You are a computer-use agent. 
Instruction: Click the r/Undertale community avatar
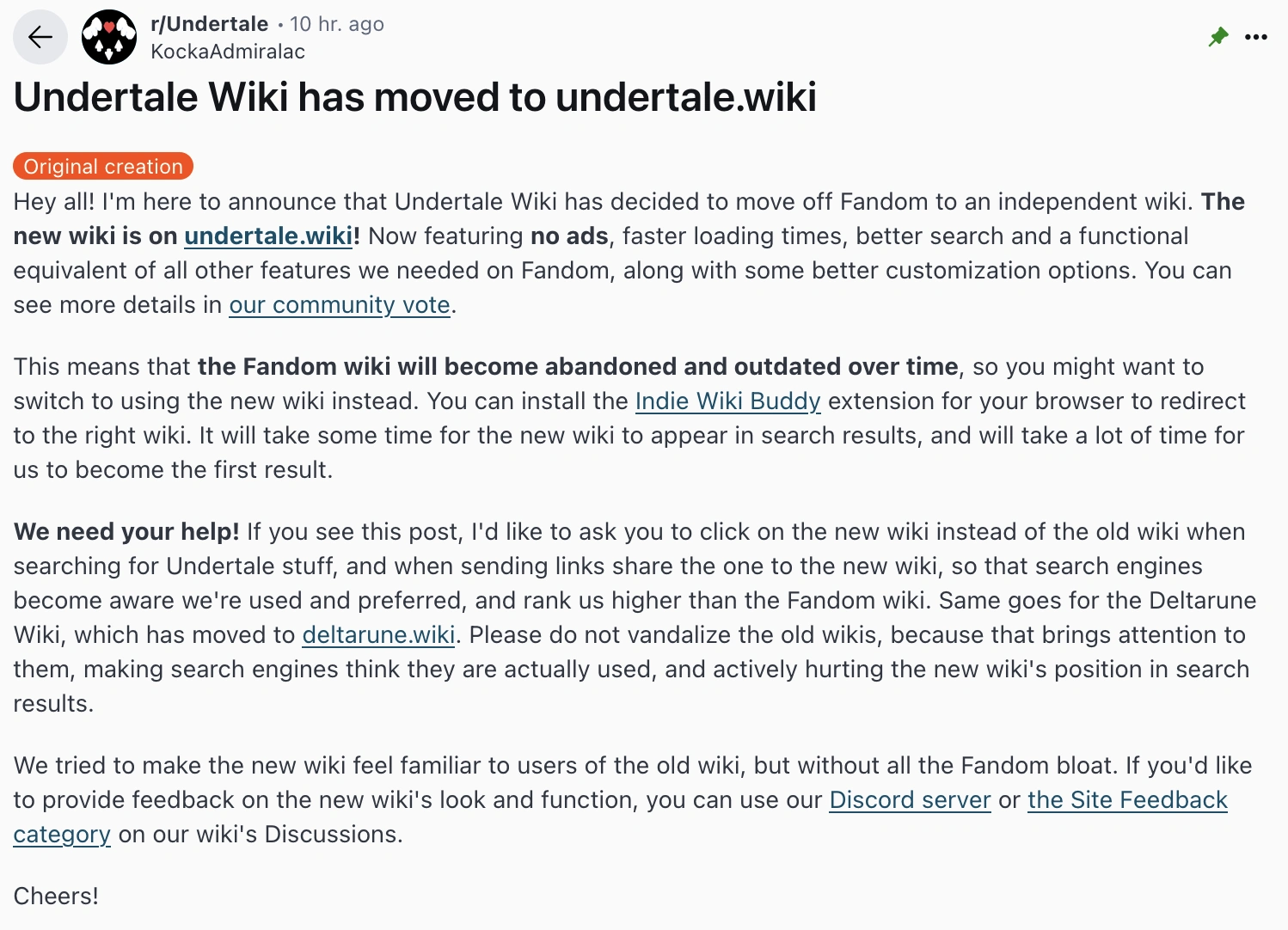(108, 36)
